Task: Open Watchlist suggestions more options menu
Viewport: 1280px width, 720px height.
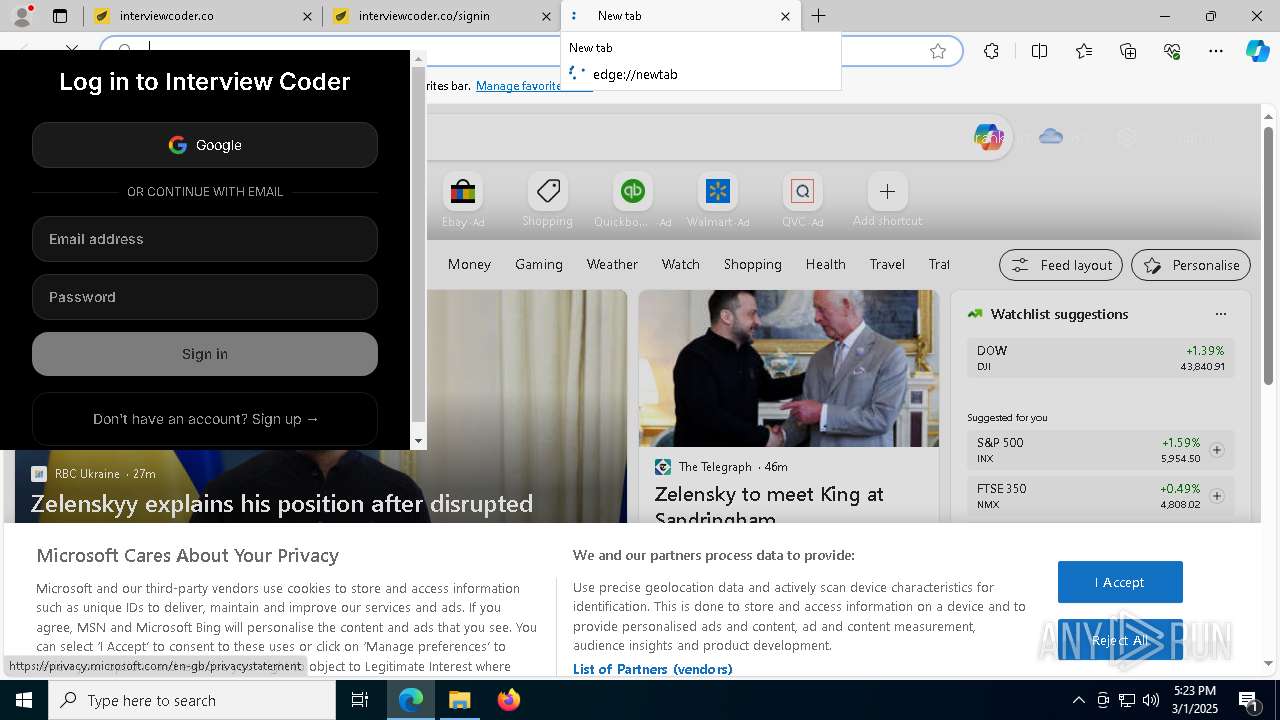Action: (x=1220, y=314)
